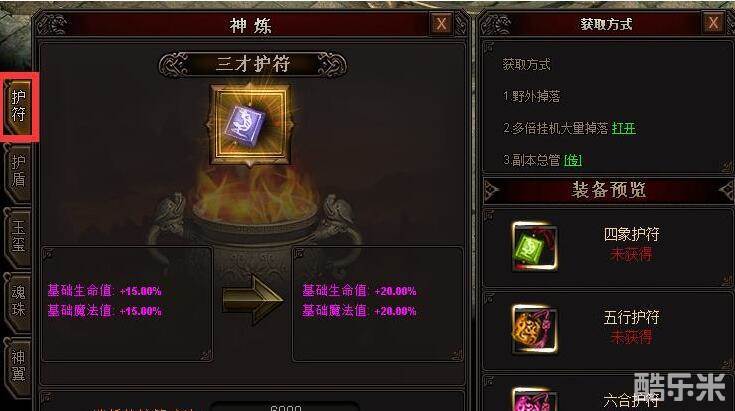The height and width of the screenshot is (411, 735).
Task: Click the green link after 副本总管
Action: point(573,160)
